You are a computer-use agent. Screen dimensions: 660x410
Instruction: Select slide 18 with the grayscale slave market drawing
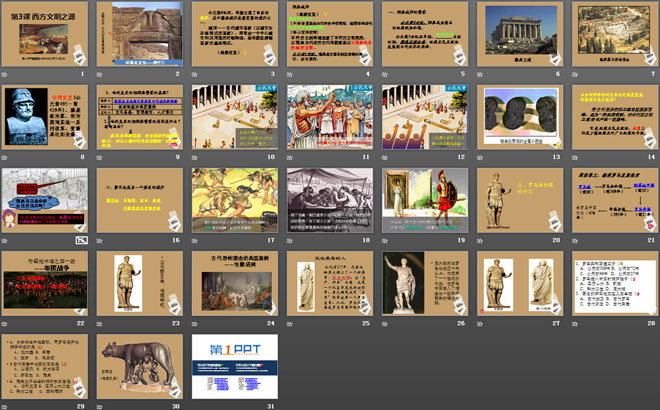tap(330, 200)
